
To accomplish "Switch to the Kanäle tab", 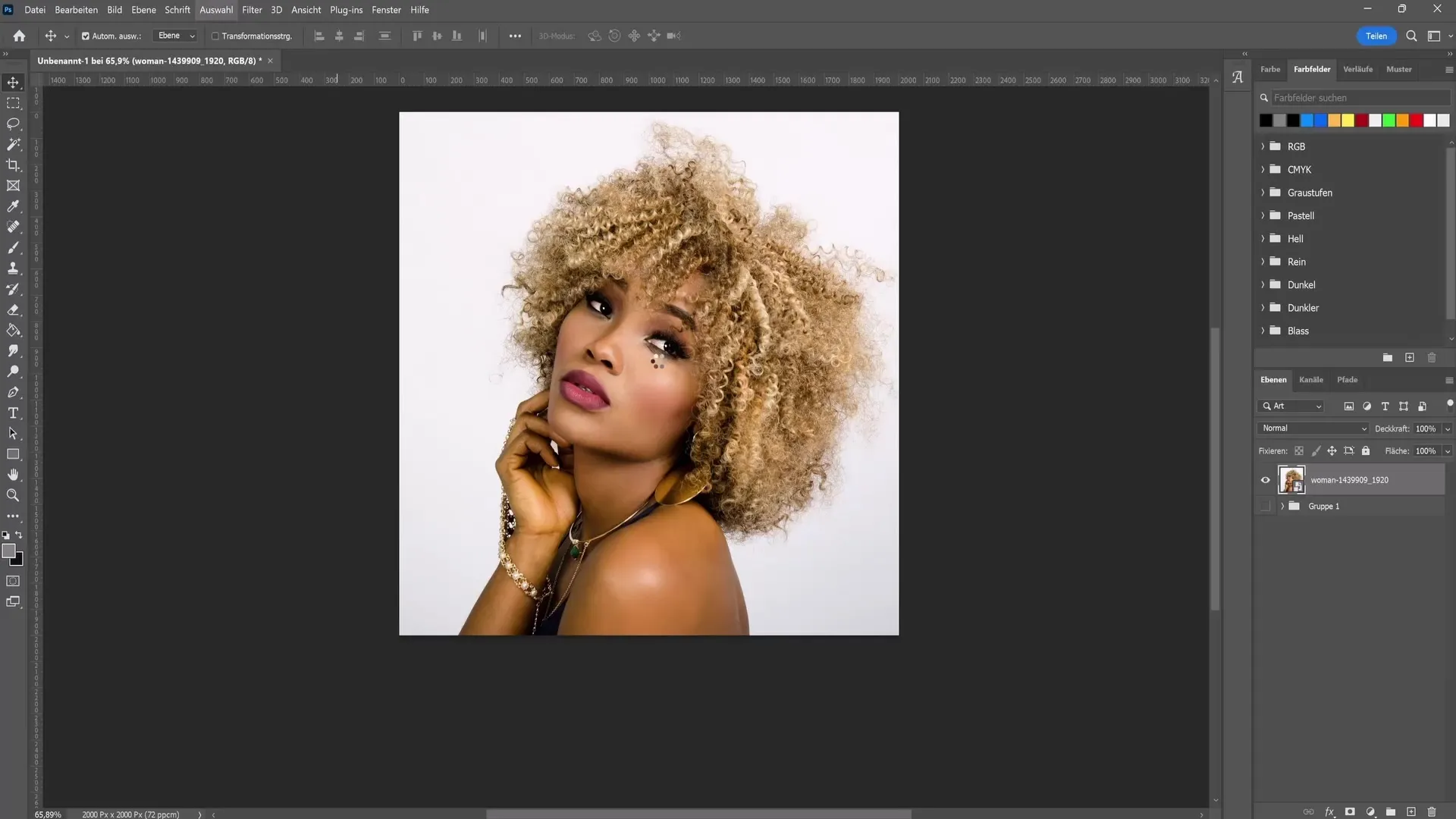I will point(1311,379).
